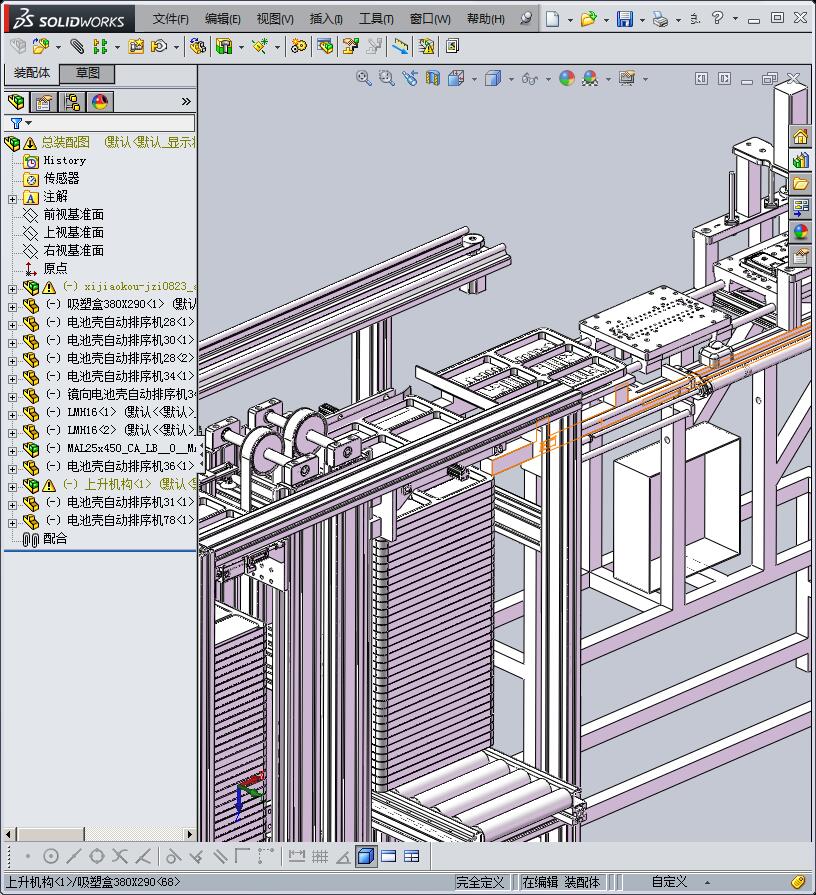The width and height of the screenshot is (816, 895).
Task: Switch to the 草图 tab
Action: coord(88,74)
